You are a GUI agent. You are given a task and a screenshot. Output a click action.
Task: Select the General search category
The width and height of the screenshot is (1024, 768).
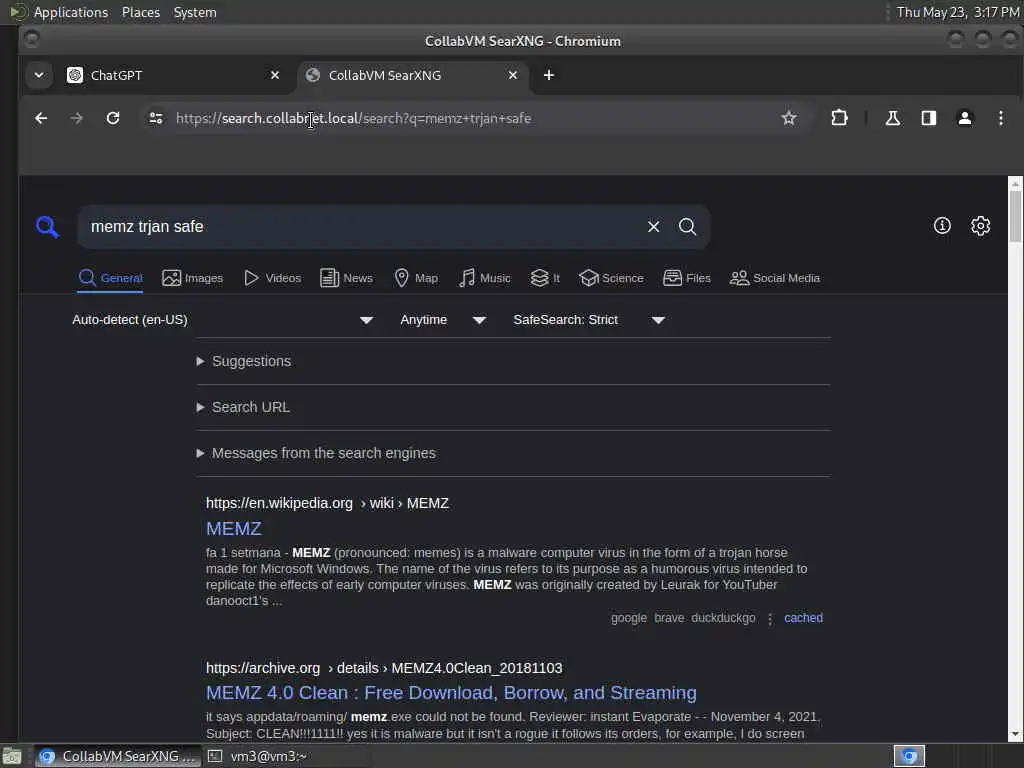[x=110, y=278]
